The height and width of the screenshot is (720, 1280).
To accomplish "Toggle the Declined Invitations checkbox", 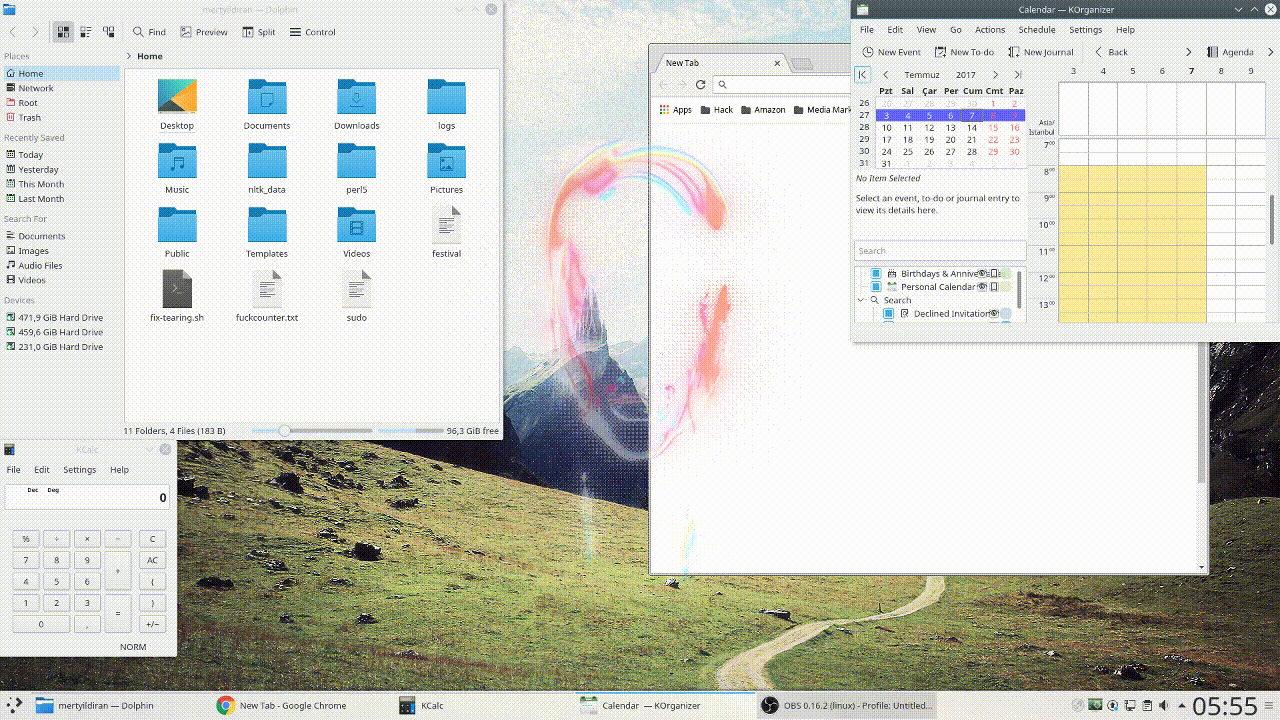I will pos(888,314).
